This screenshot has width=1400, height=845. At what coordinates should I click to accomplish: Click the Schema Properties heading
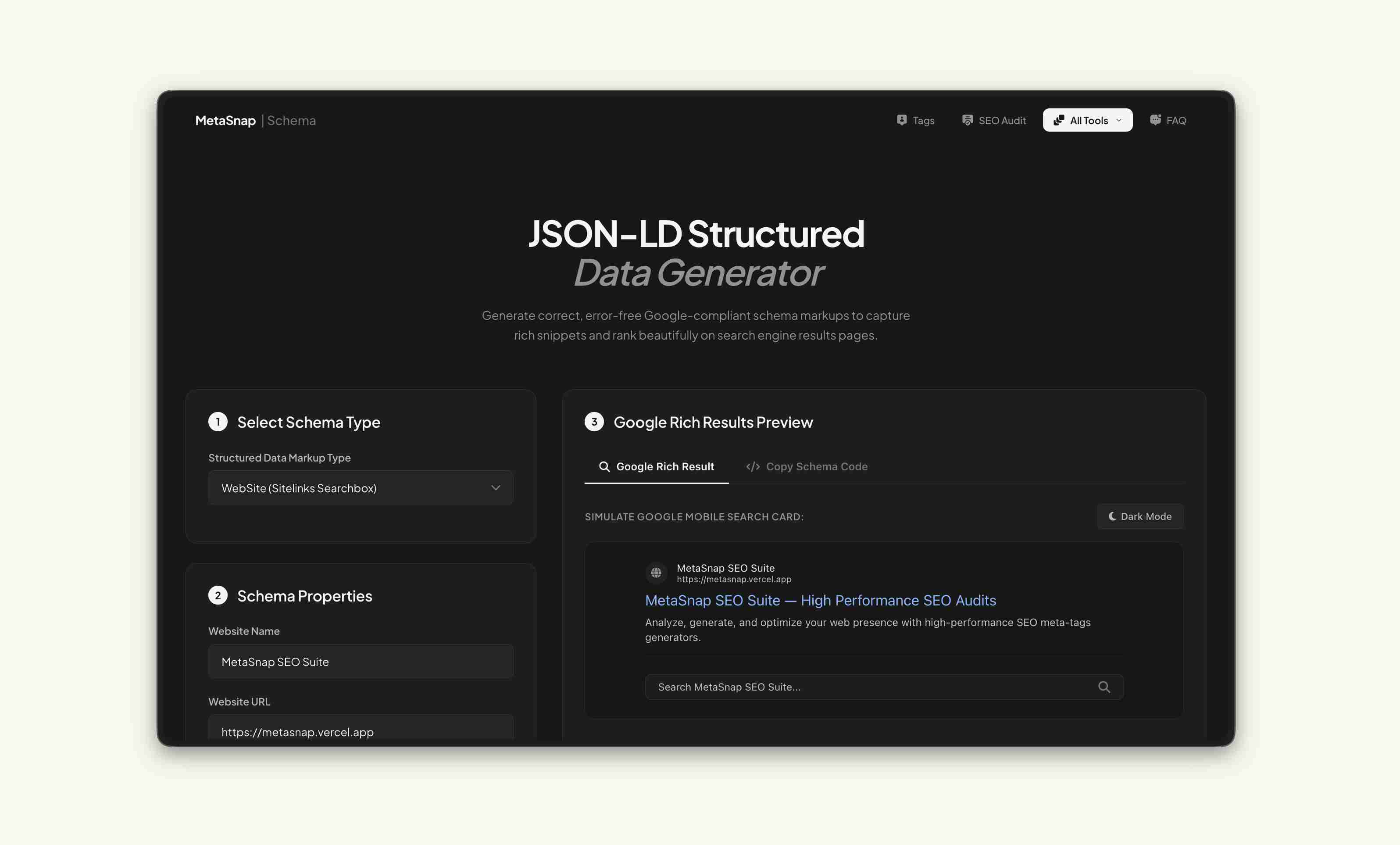point(304,595)
